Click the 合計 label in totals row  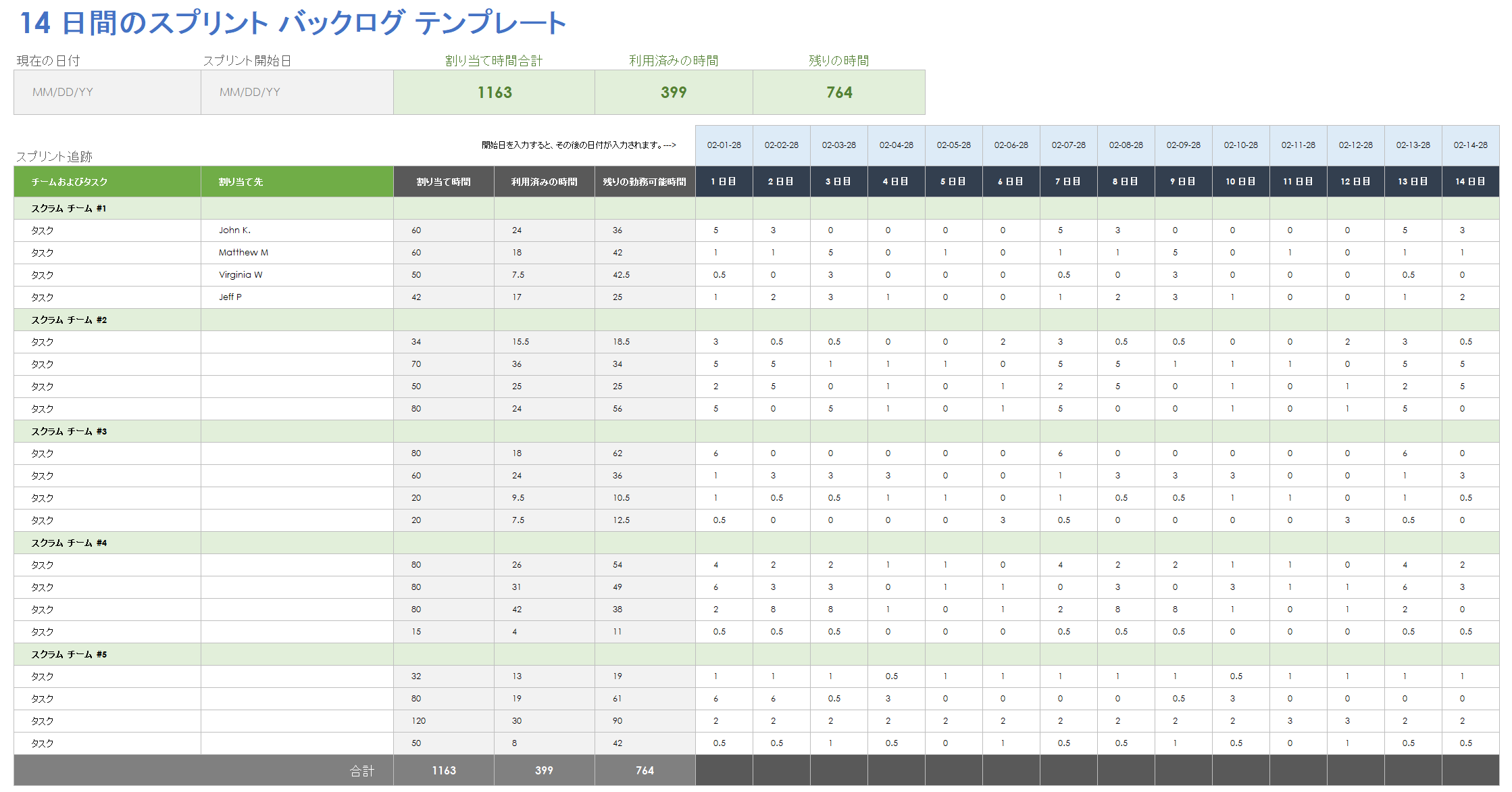pyautogui.click(x=361, y=771)
